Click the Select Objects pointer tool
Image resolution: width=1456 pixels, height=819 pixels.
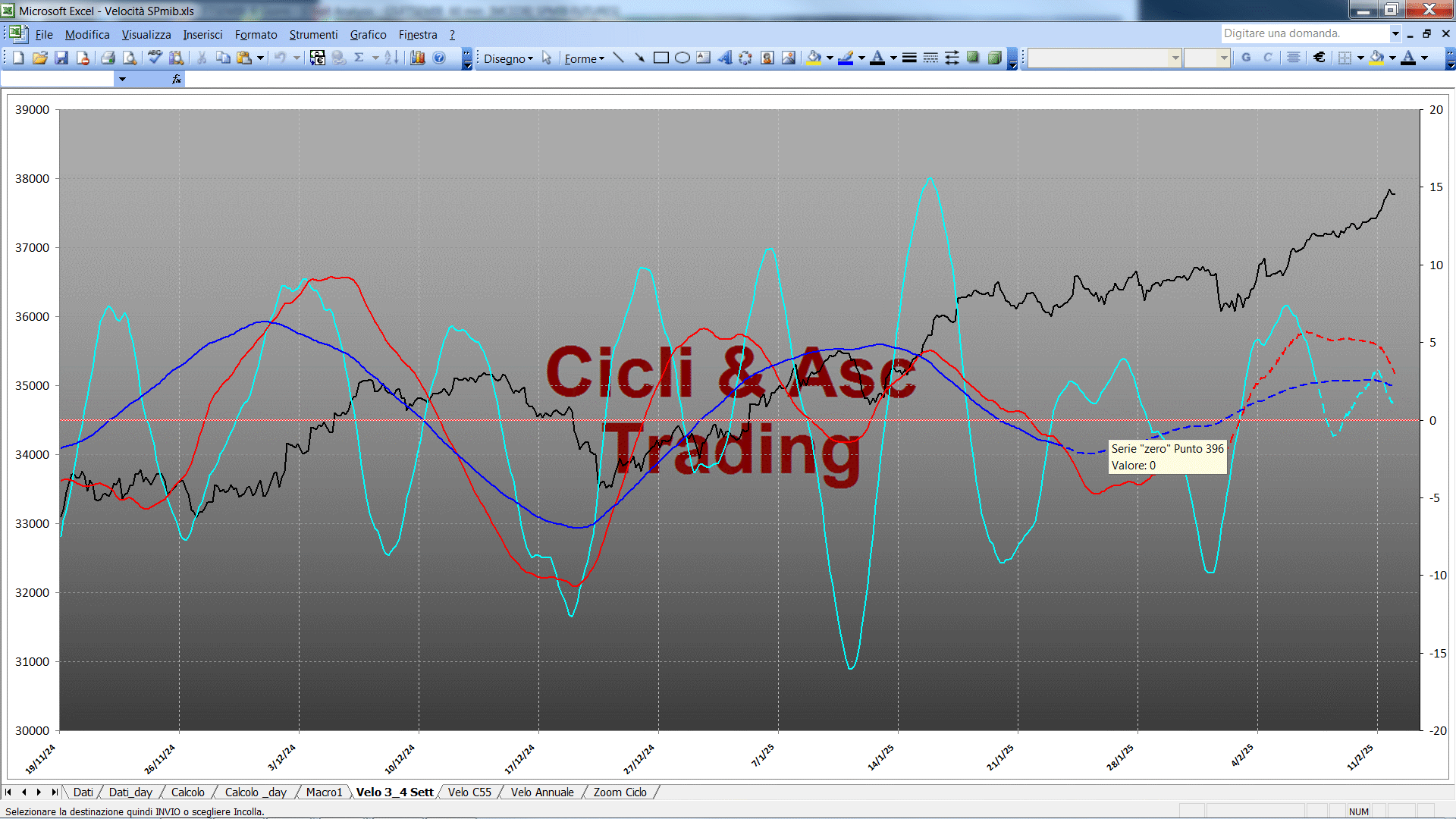pos(547,58)
